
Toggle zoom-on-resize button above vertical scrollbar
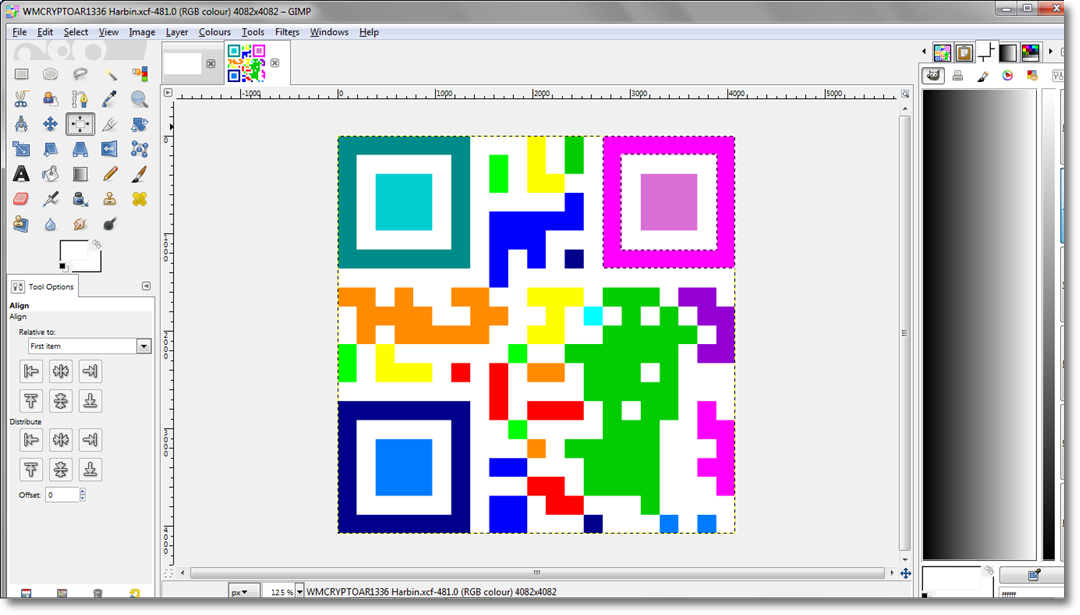(x=905, y=94)
